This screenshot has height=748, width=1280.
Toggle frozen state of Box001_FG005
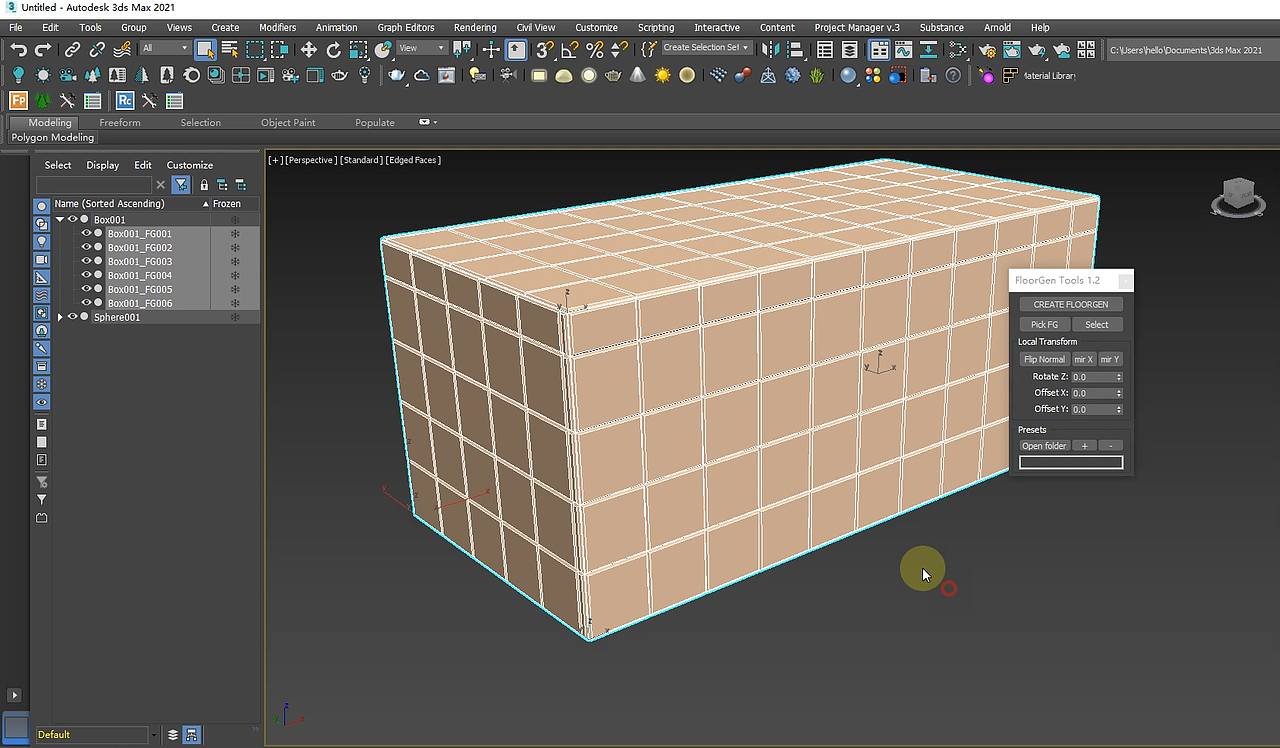coord(235,289)
